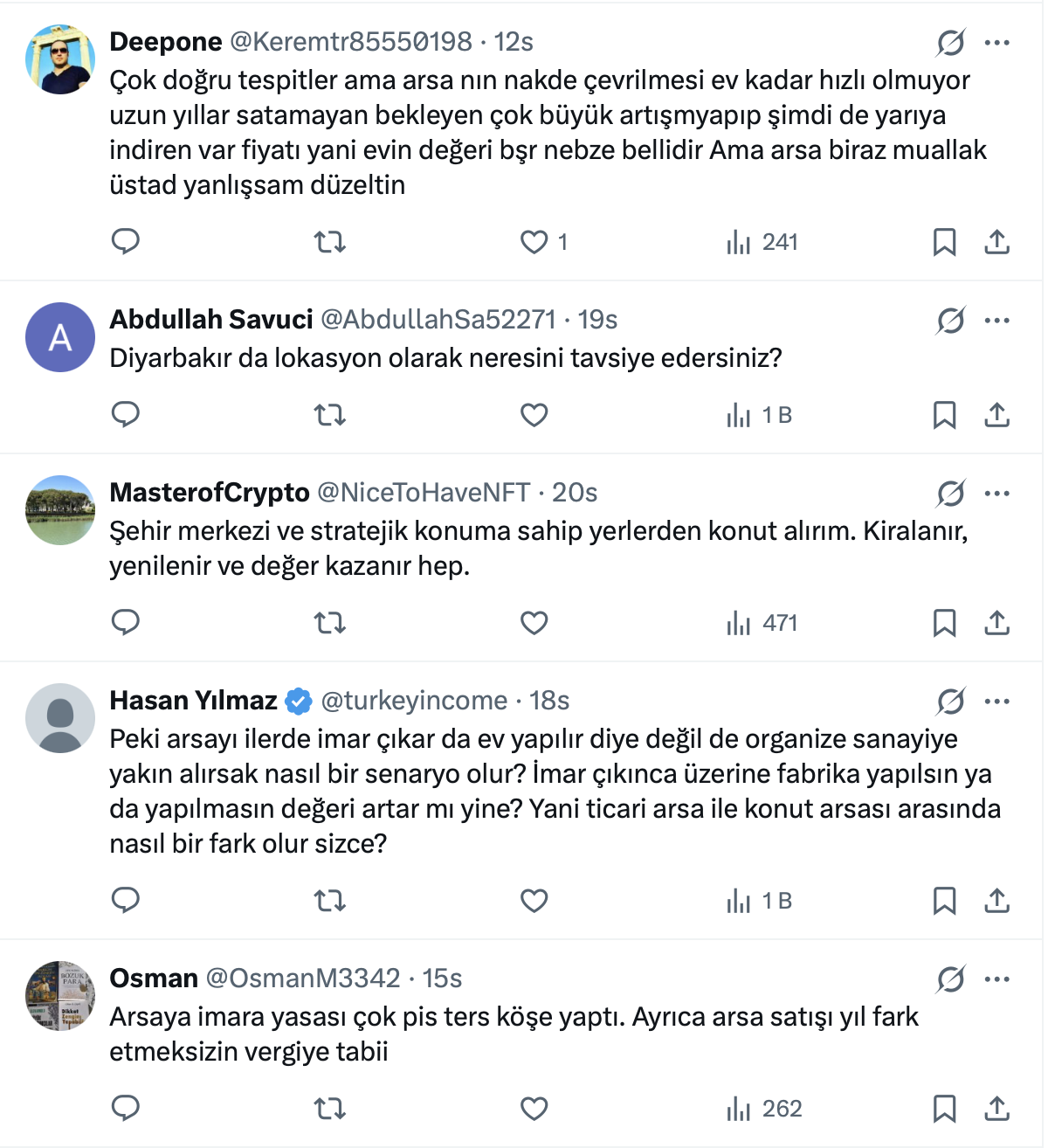Reply to Hasan Yılmaz's tweet
The image size is (1048, 1148).
click(x=126, y=900)
